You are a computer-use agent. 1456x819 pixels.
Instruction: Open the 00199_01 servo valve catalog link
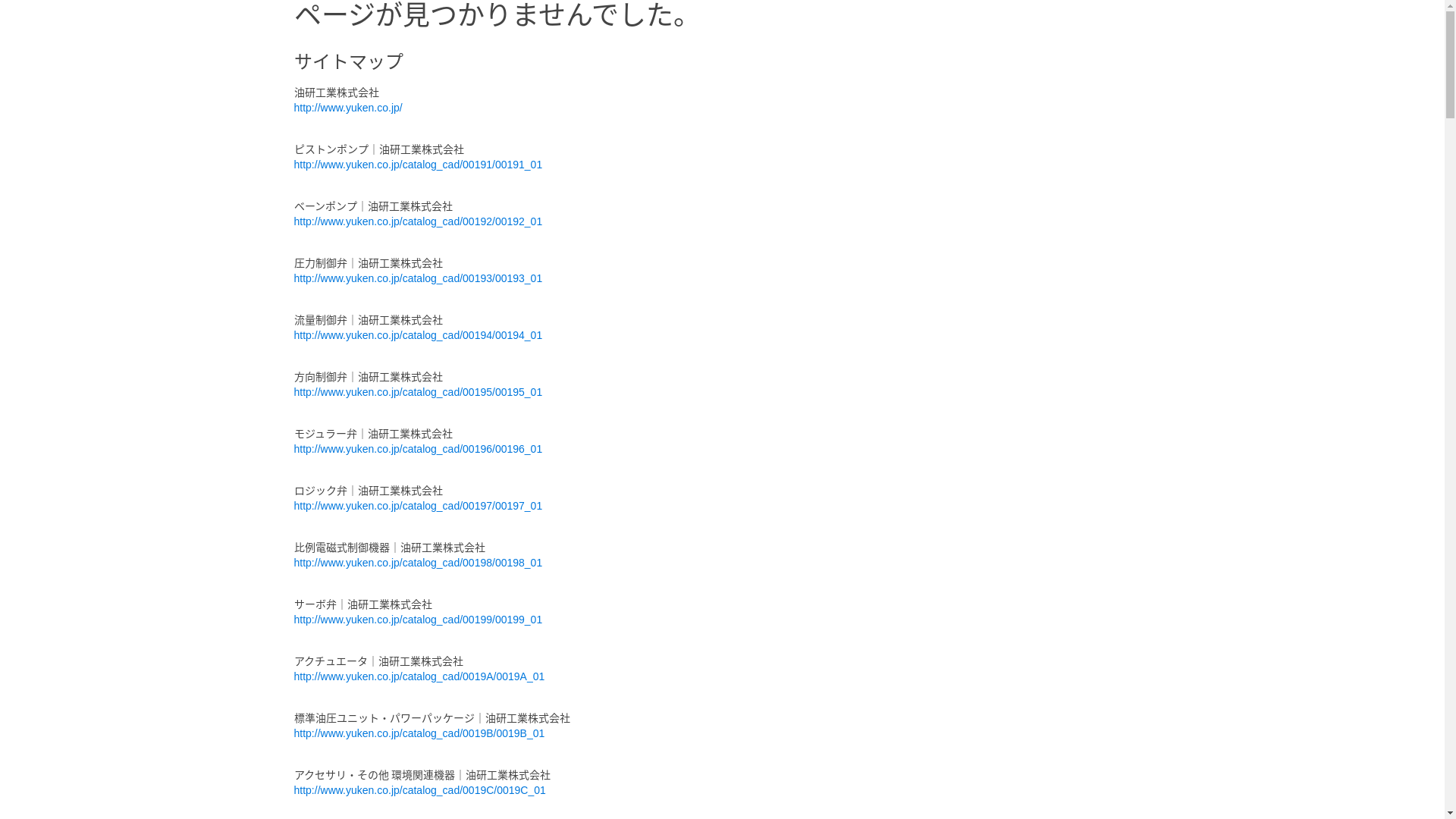coord(418,620)
